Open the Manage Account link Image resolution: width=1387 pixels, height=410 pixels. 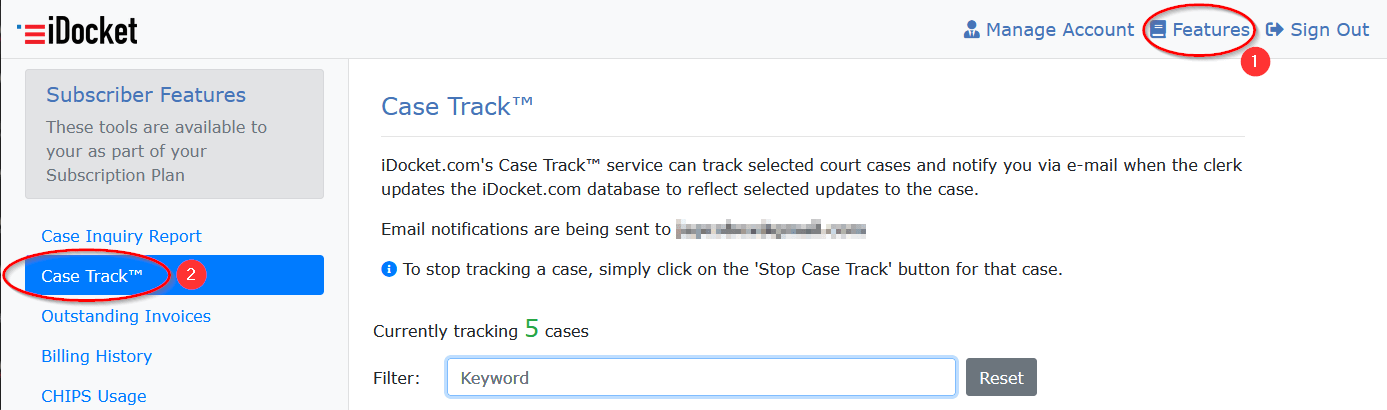[1059, 30]
